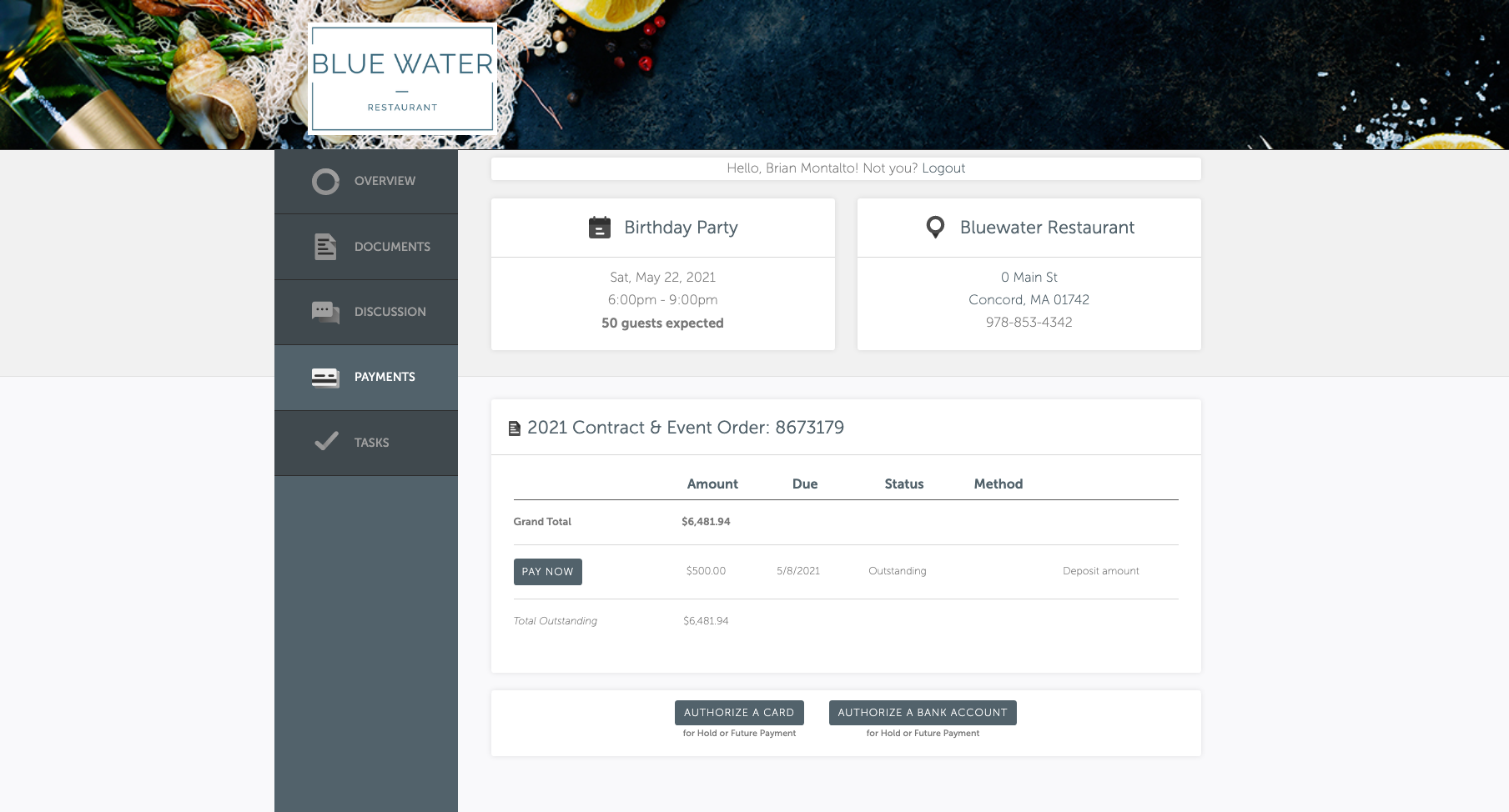Click the Overview circle icon in sidebar
The height and width of the screenshot is (812, 1509).
coord(325,182)
